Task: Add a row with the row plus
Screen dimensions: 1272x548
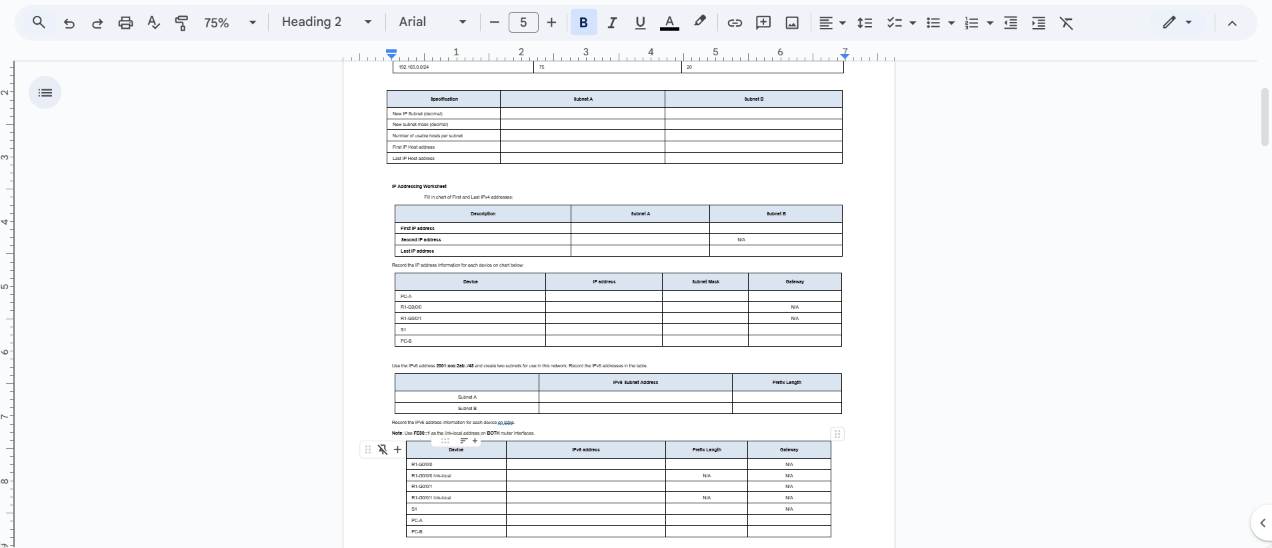Action: 397,450
